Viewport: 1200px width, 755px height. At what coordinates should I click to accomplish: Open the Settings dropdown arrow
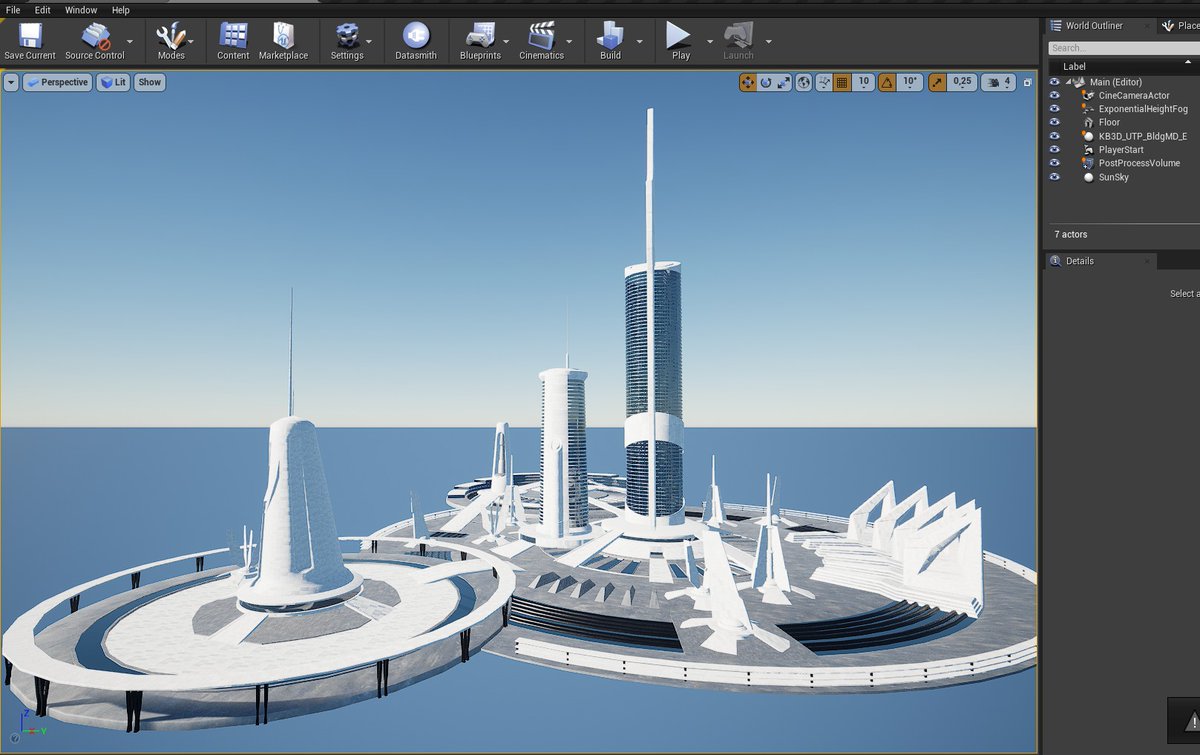point(369,42)
